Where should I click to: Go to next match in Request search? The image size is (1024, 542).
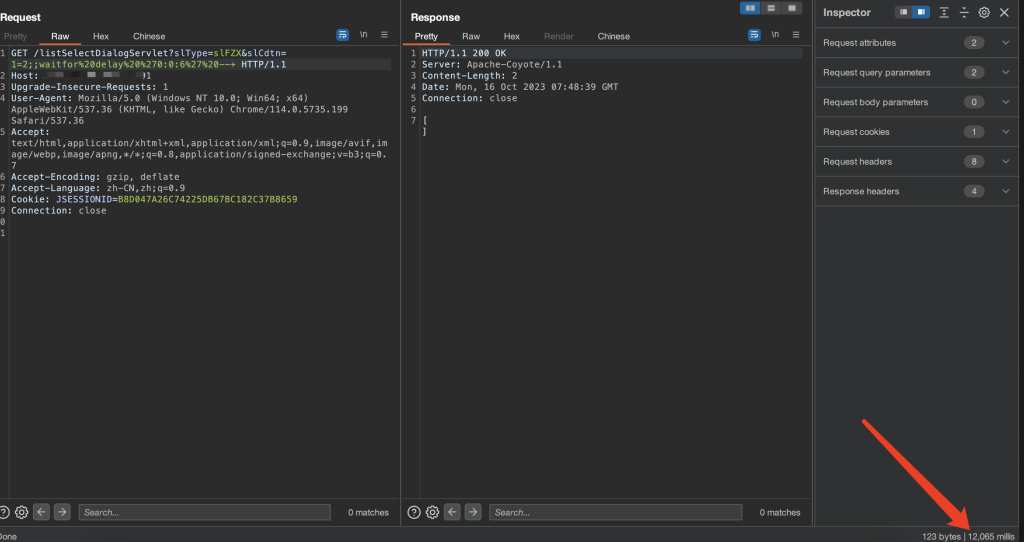(x=62, y=512)
